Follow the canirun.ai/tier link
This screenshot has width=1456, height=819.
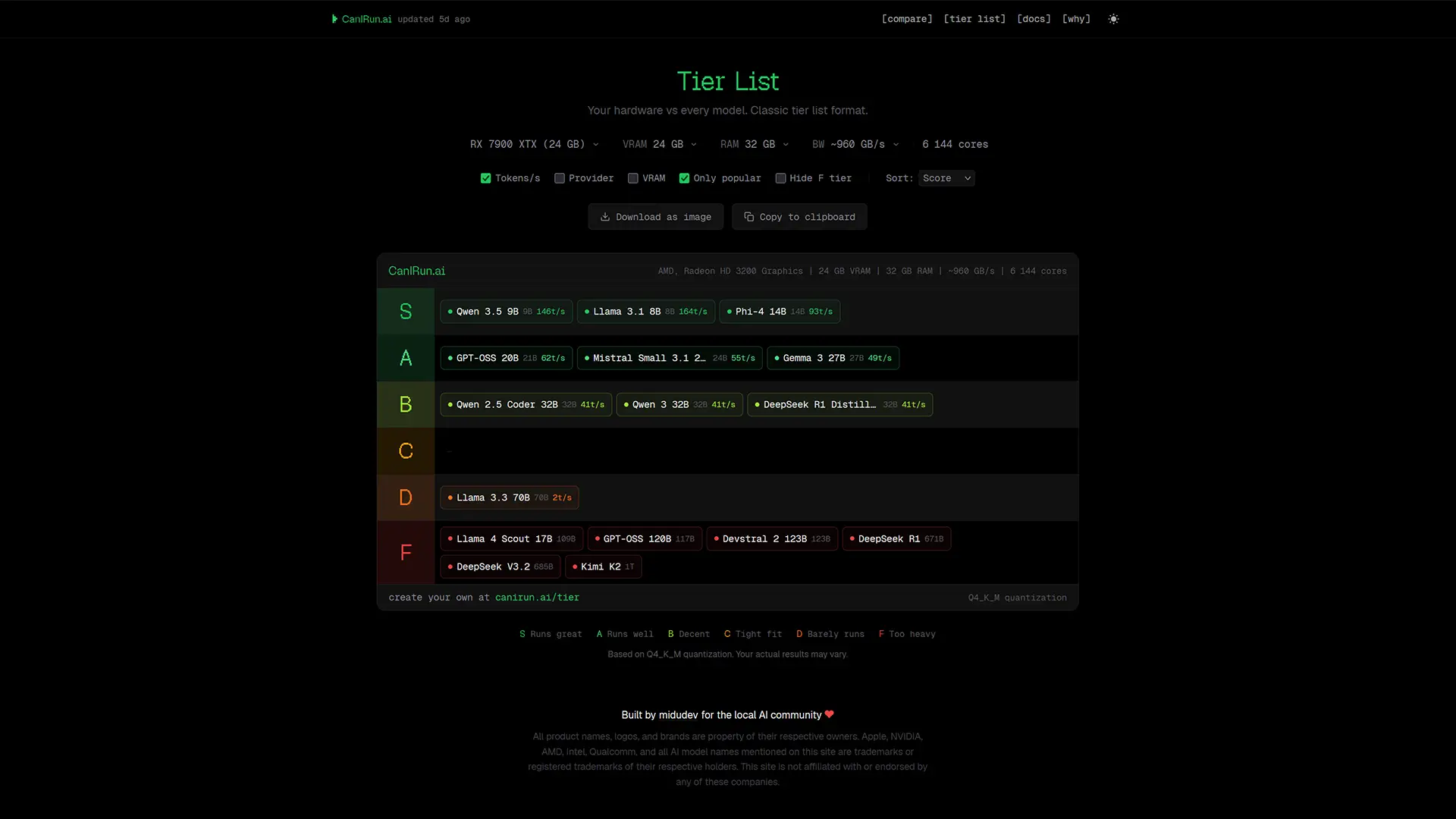tap(537, 598)
